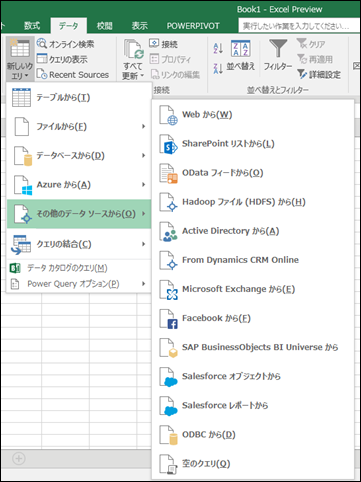Click Clear (クリア) filter
Image resolution: width=361 pixels, height=482 pixels.
coord(311,44)
